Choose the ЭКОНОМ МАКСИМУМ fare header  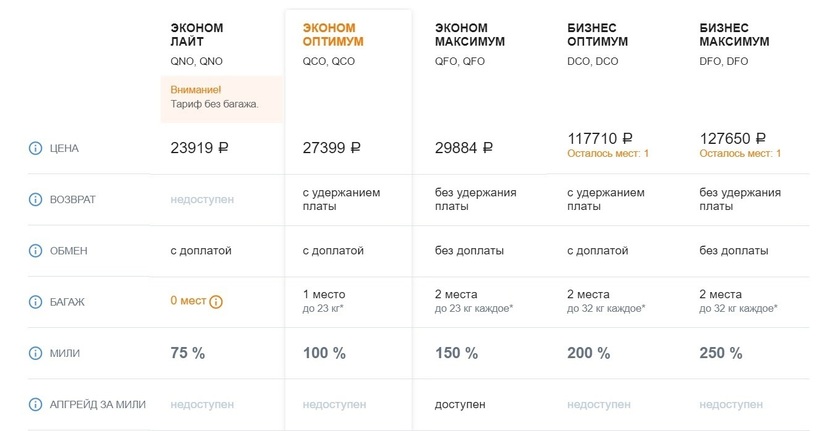[x=470, y=35]
